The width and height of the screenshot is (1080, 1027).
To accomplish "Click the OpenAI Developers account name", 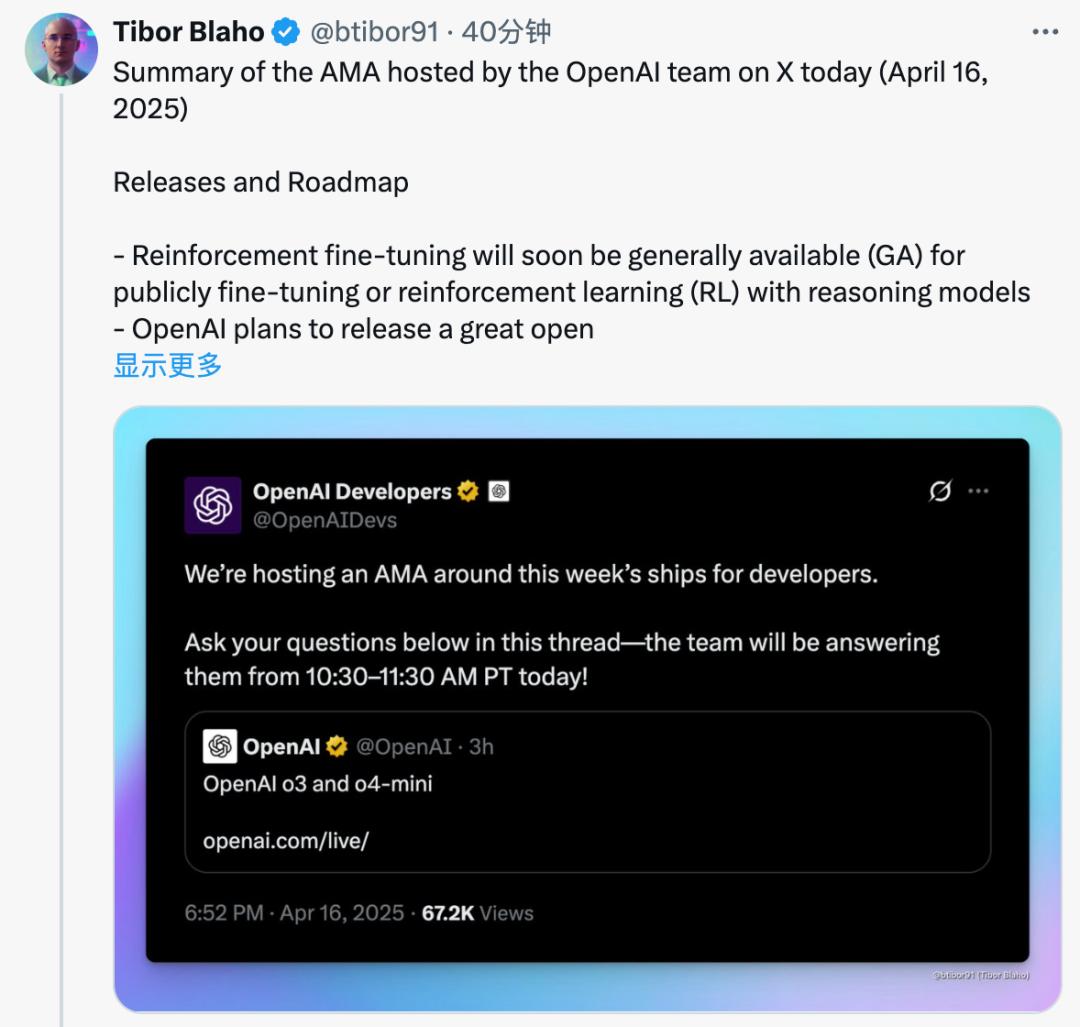I will [352, 491].
